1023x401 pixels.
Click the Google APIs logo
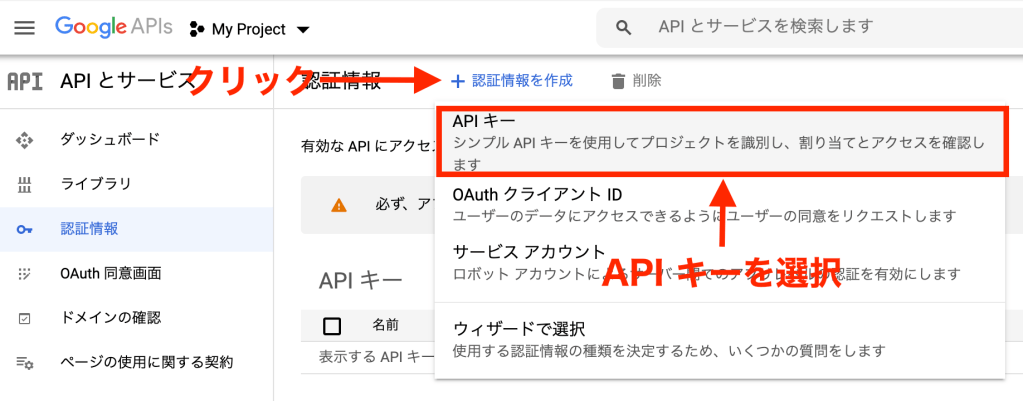pos(114,28)
